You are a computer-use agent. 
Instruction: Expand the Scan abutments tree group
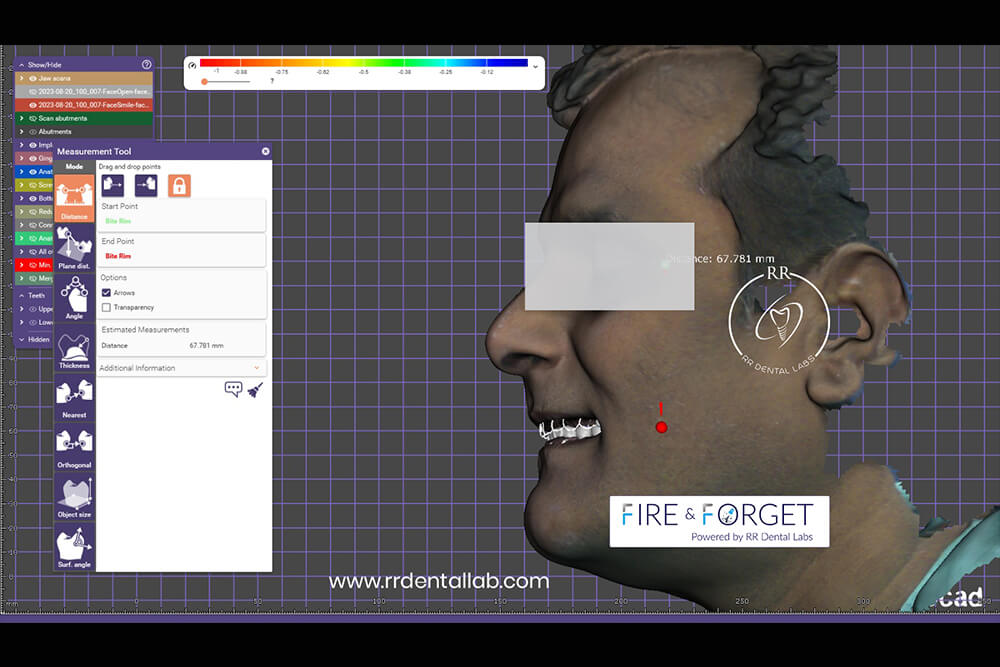point(22,118)
